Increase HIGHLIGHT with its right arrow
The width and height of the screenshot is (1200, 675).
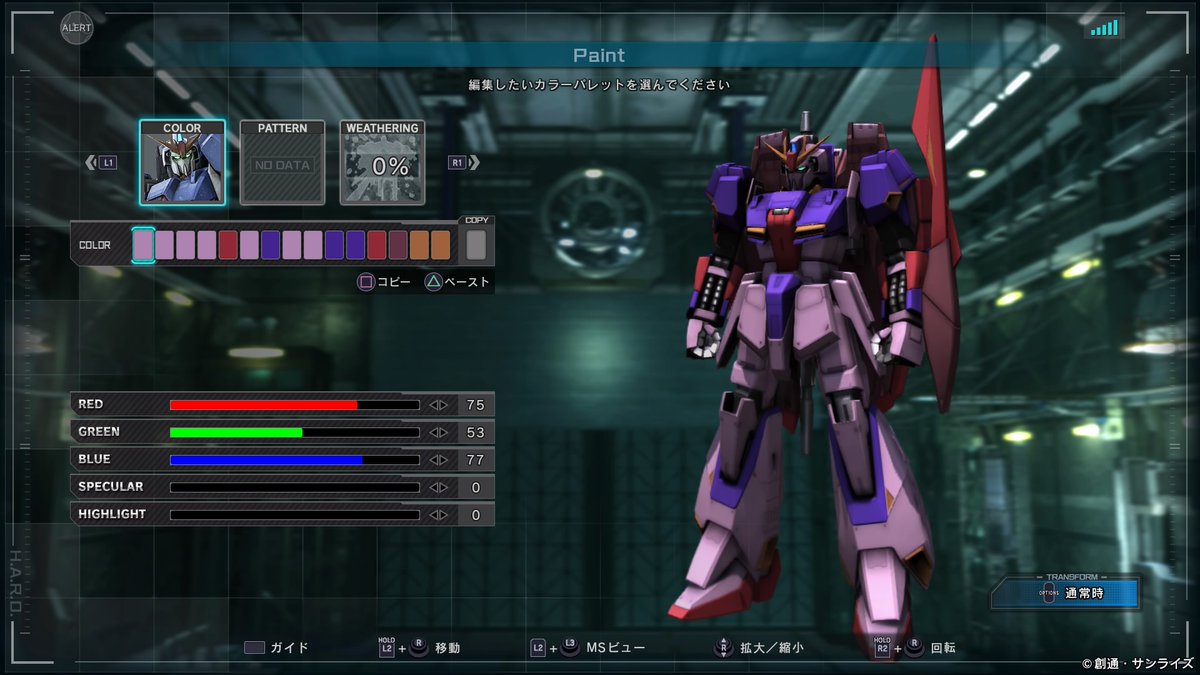coord(444,515)
